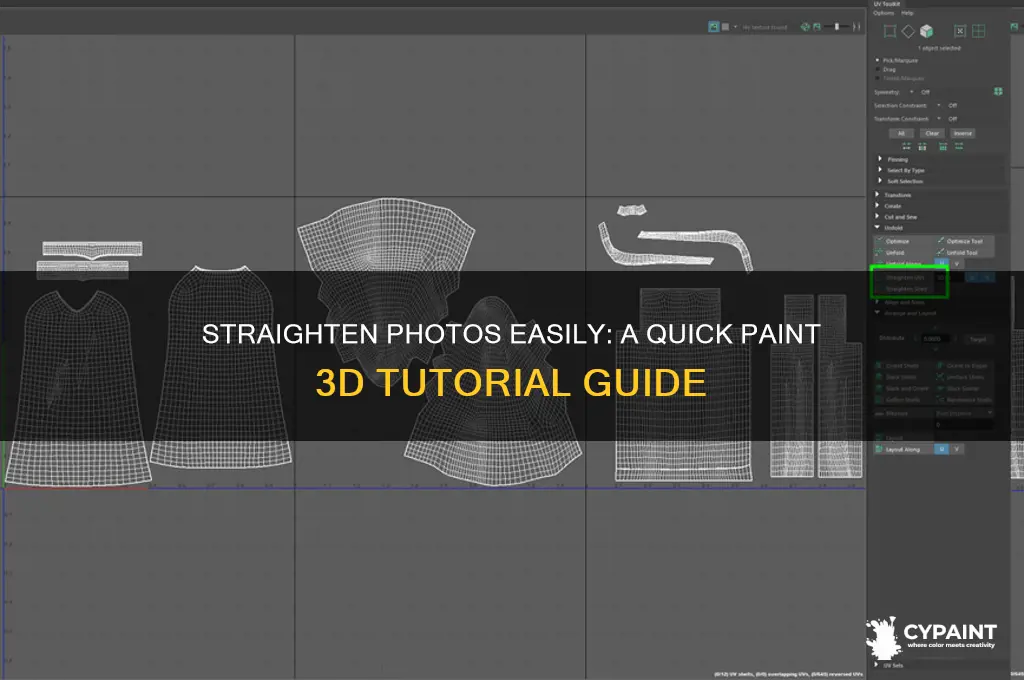Click the Optimize button

(897, 242)
